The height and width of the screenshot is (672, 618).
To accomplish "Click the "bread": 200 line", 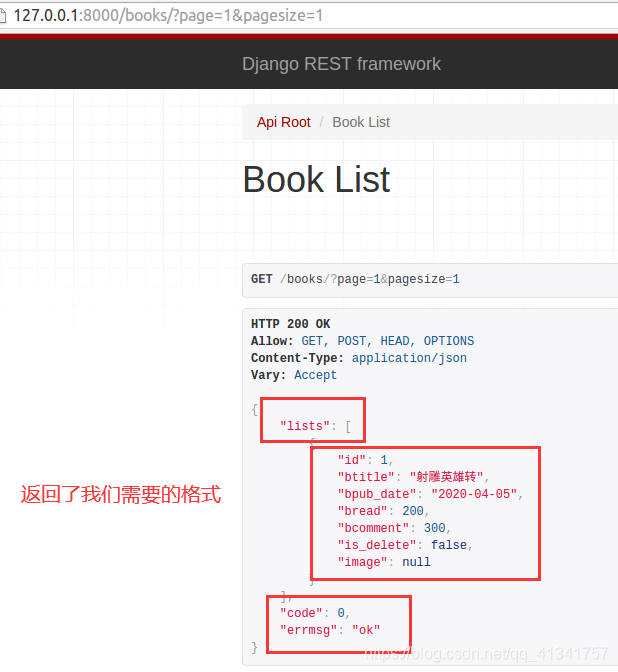I will coord(383,511).
